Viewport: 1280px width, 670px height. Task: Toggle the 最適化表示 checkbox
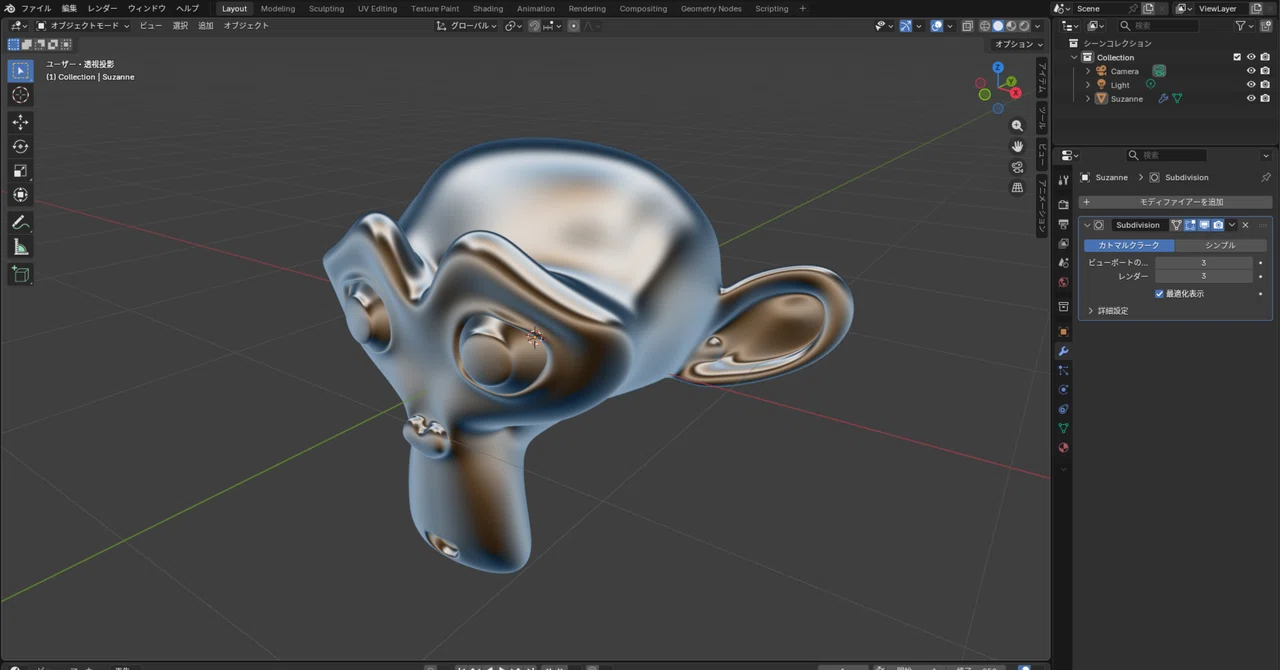(1160, 293)
